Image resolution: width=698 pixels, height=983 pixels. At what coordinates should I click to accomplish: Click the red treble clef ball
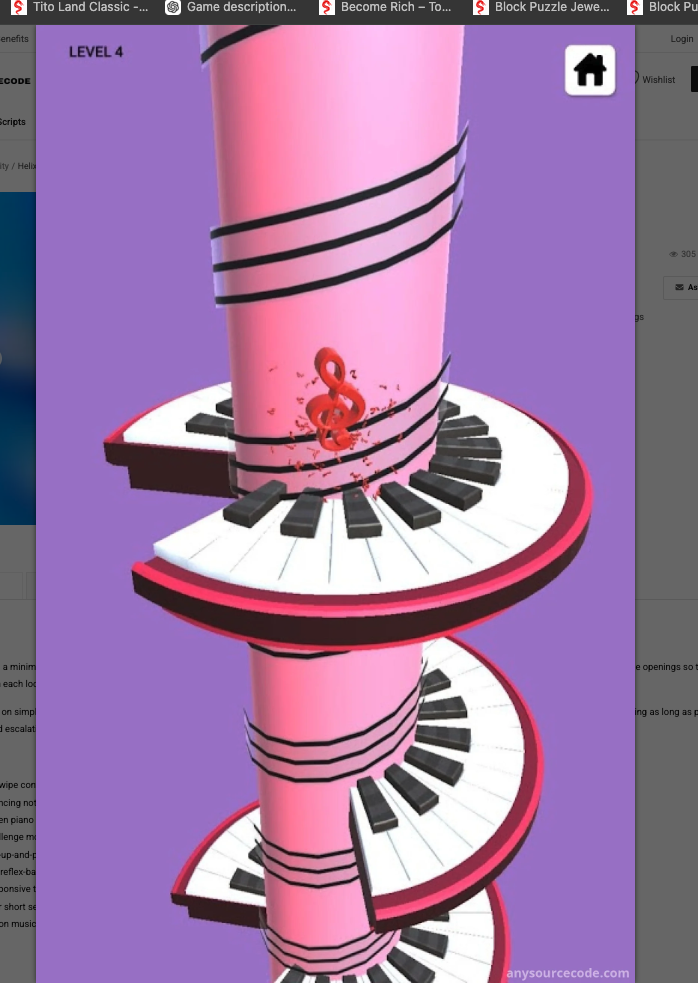click(x=334, y=399)
